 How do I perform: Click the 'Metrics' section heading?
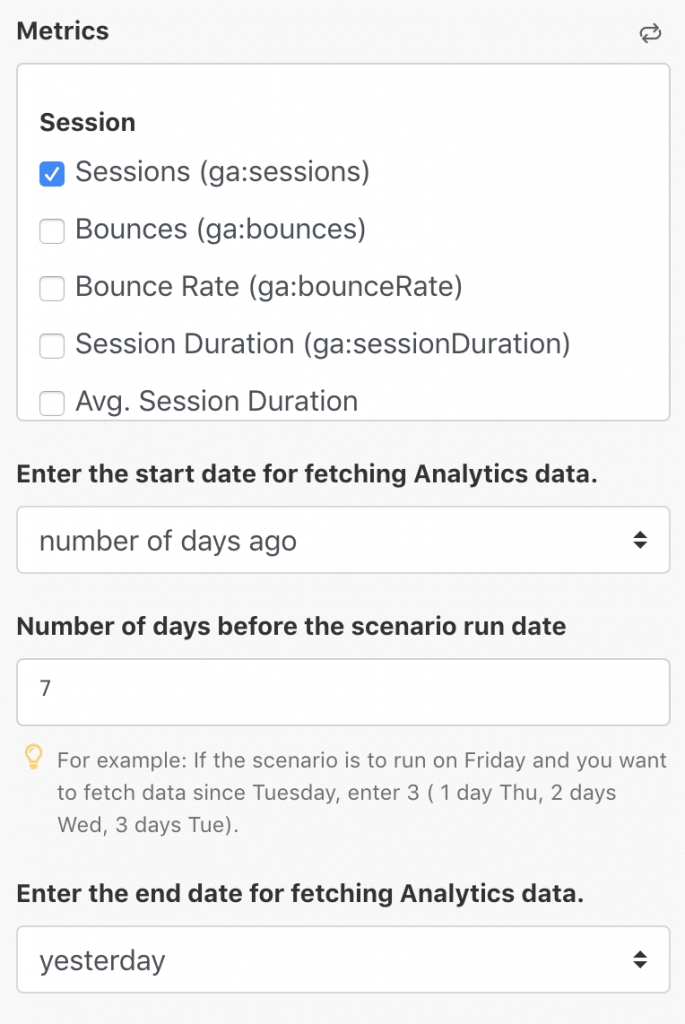pyautogui.click(x=63, y=31)
